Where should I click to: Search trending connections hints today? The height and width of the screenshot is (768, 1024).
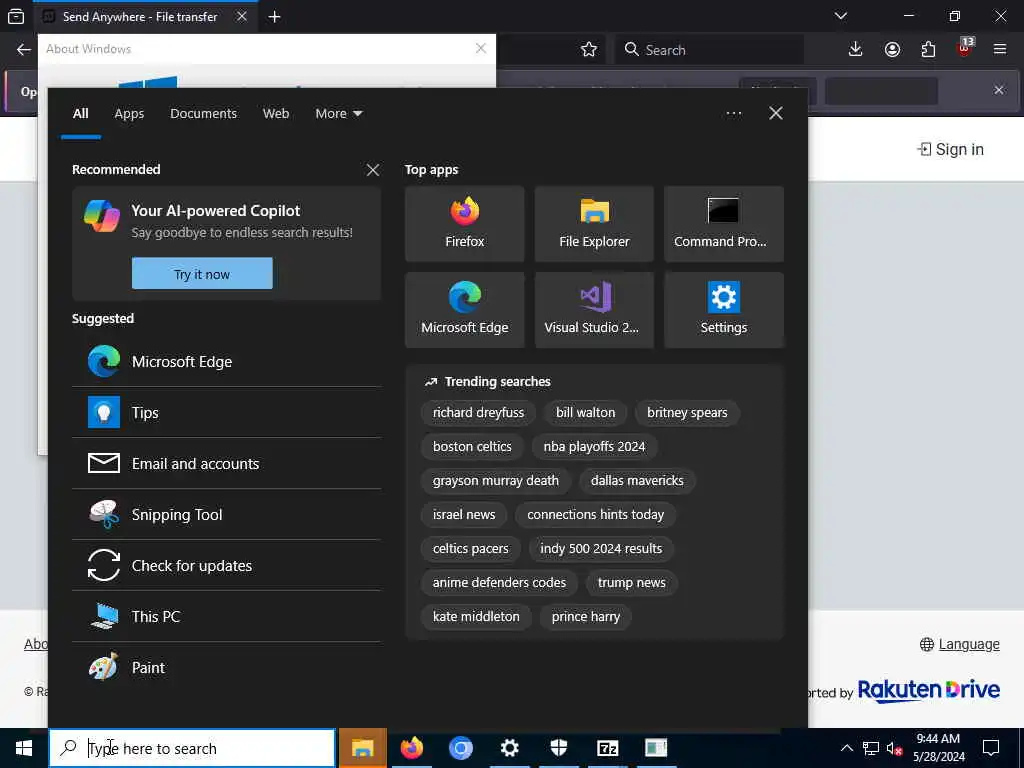[x=596, y=515]
